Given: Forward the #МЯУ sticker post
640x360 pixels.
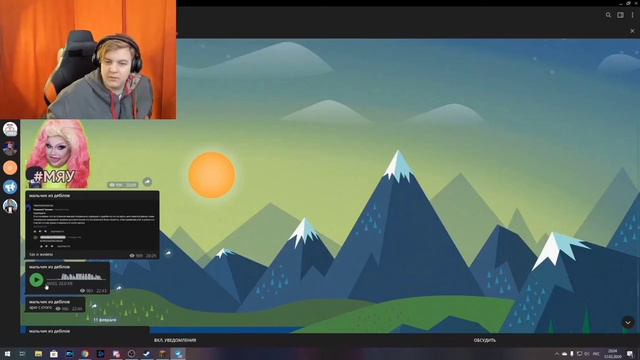Looking at the screenshot, I should pyautogui.click(x=147, y=181).
